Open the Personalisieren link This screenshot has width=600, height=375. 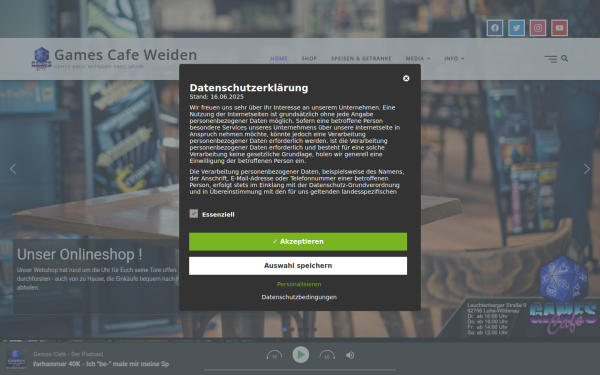(x=299, y=284)
